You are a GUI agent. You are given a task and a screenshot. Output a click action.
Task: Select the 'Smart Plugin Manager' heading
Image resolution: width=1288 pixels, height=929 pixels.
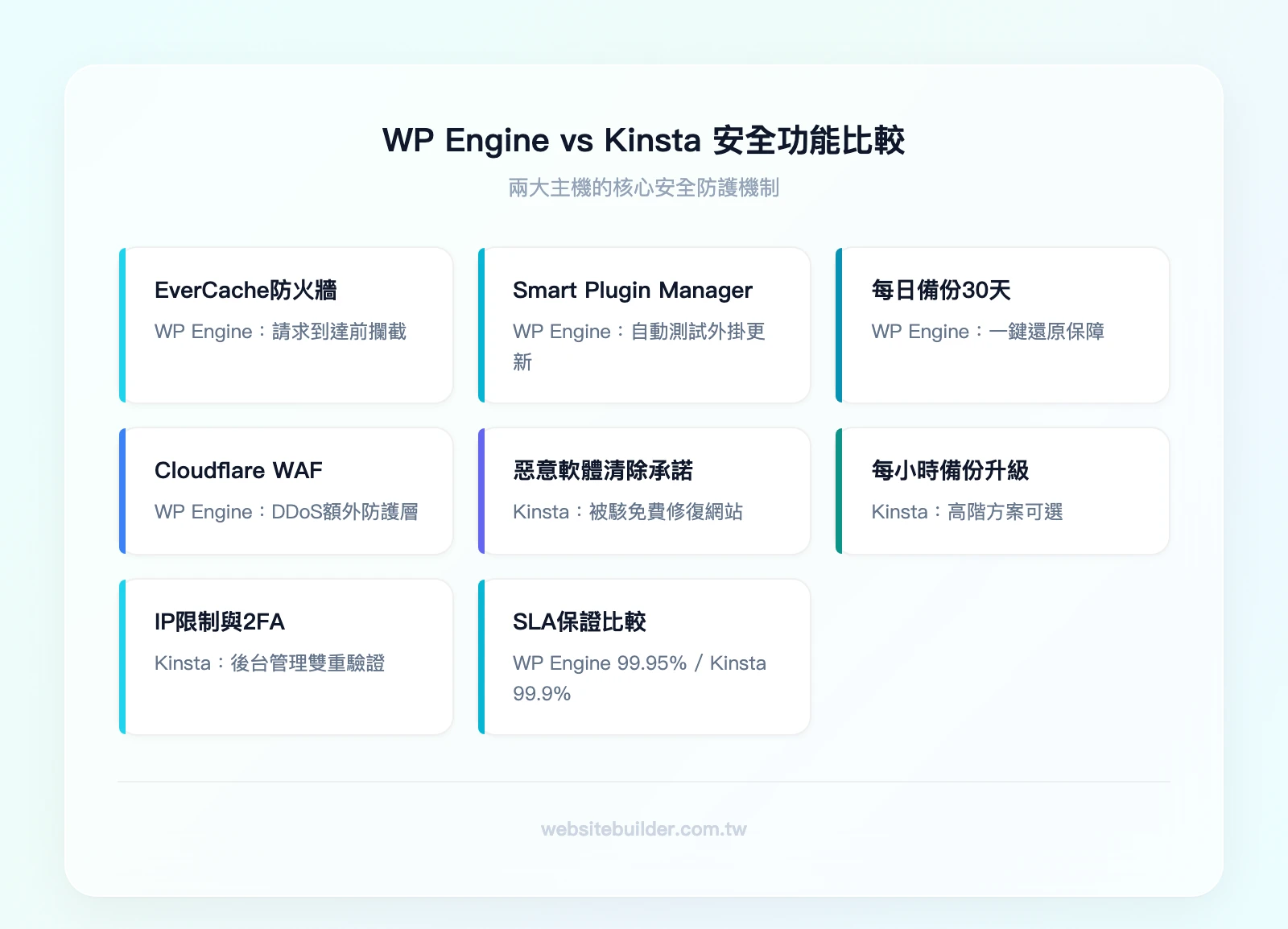(633, 290)
